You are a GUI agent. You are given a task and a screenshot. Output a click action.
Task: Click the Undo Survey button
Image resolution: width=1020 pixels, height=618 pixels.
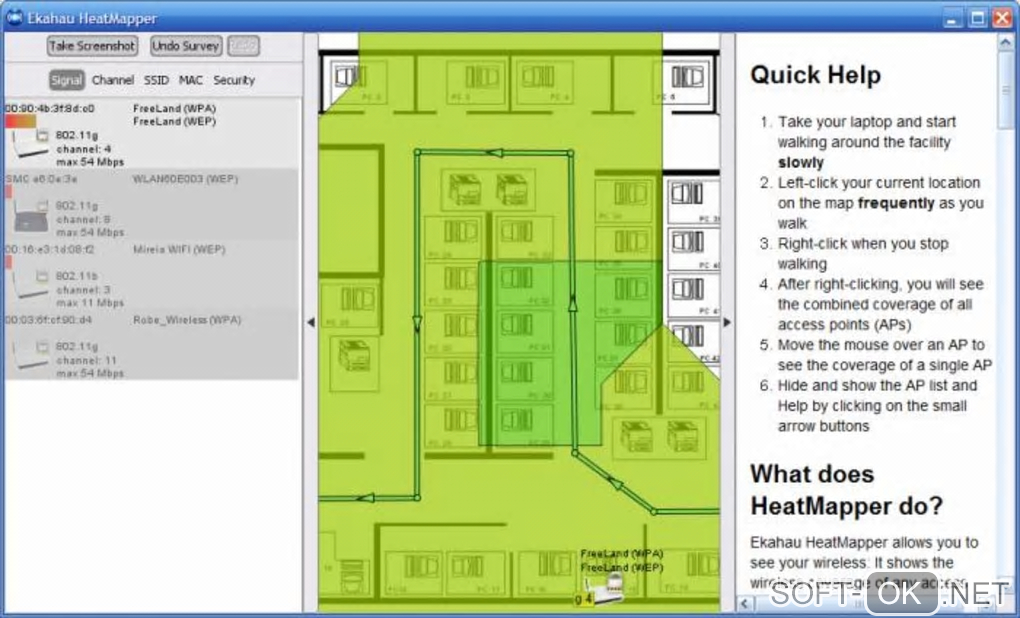(186, 46)
